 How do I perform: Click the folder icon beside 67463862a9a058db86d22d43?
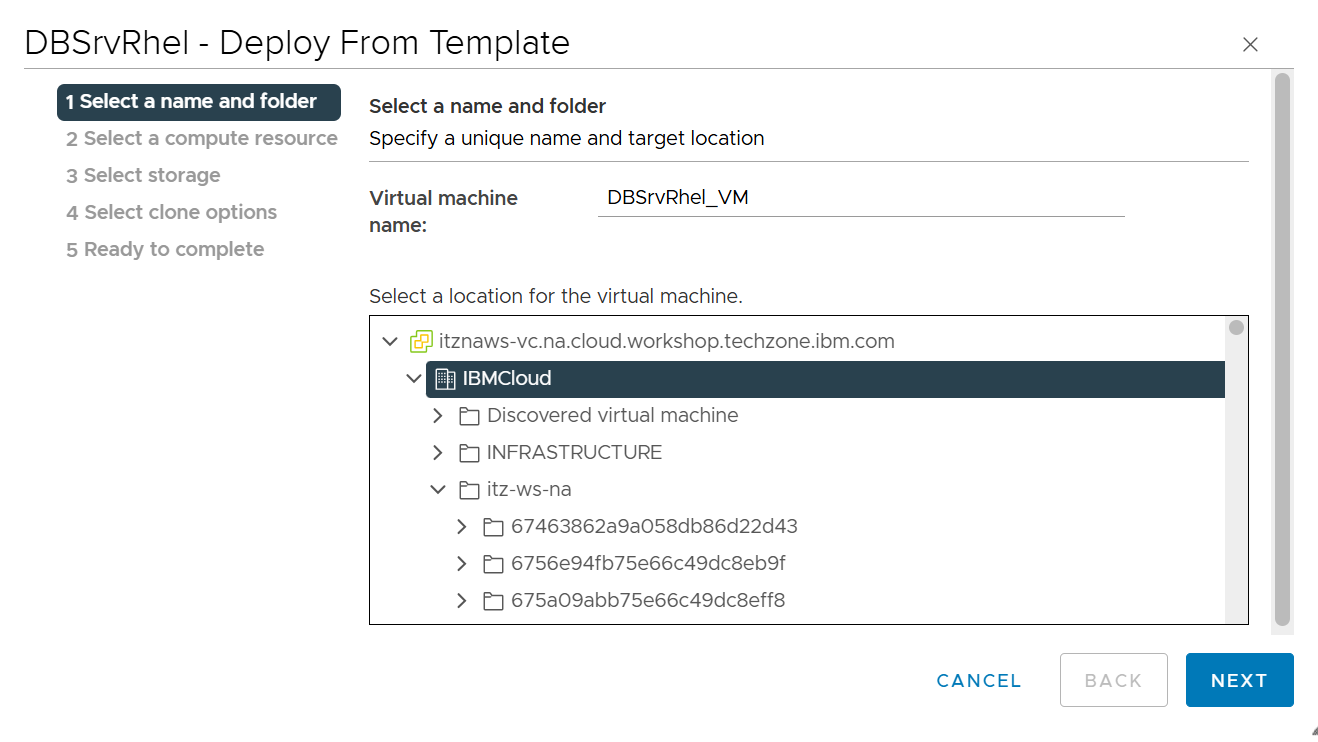(x=493, y=526)
